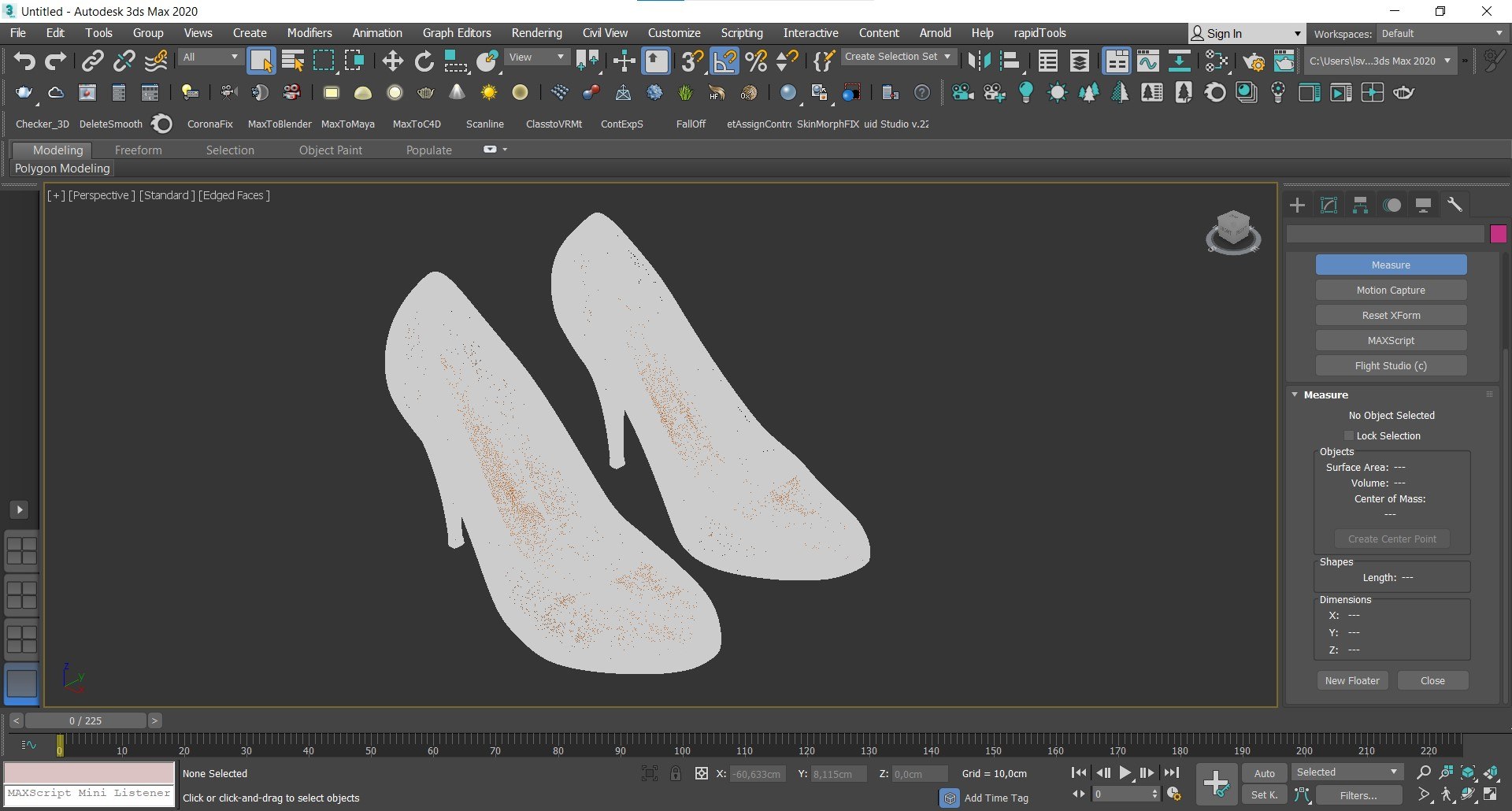Click the Link objects chain icon
This screenshot has height=811, width=1512.
[93, 61]
